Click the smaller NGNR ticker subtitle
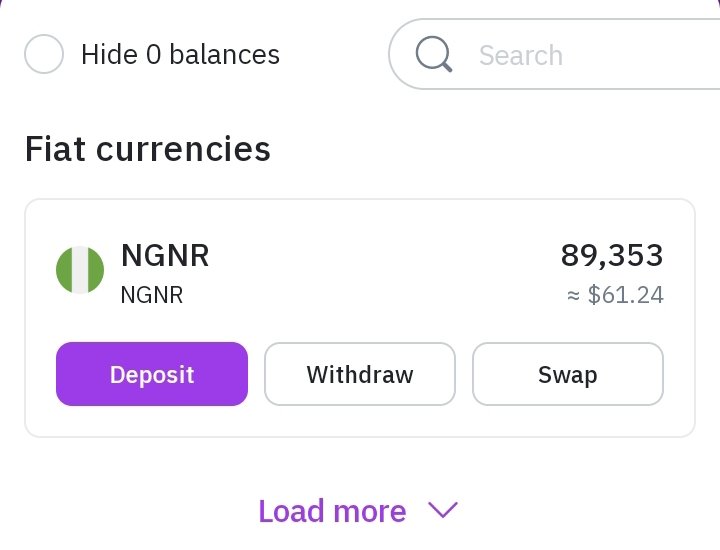The width and height of the screenshot is (720, 550). (152, 295)
